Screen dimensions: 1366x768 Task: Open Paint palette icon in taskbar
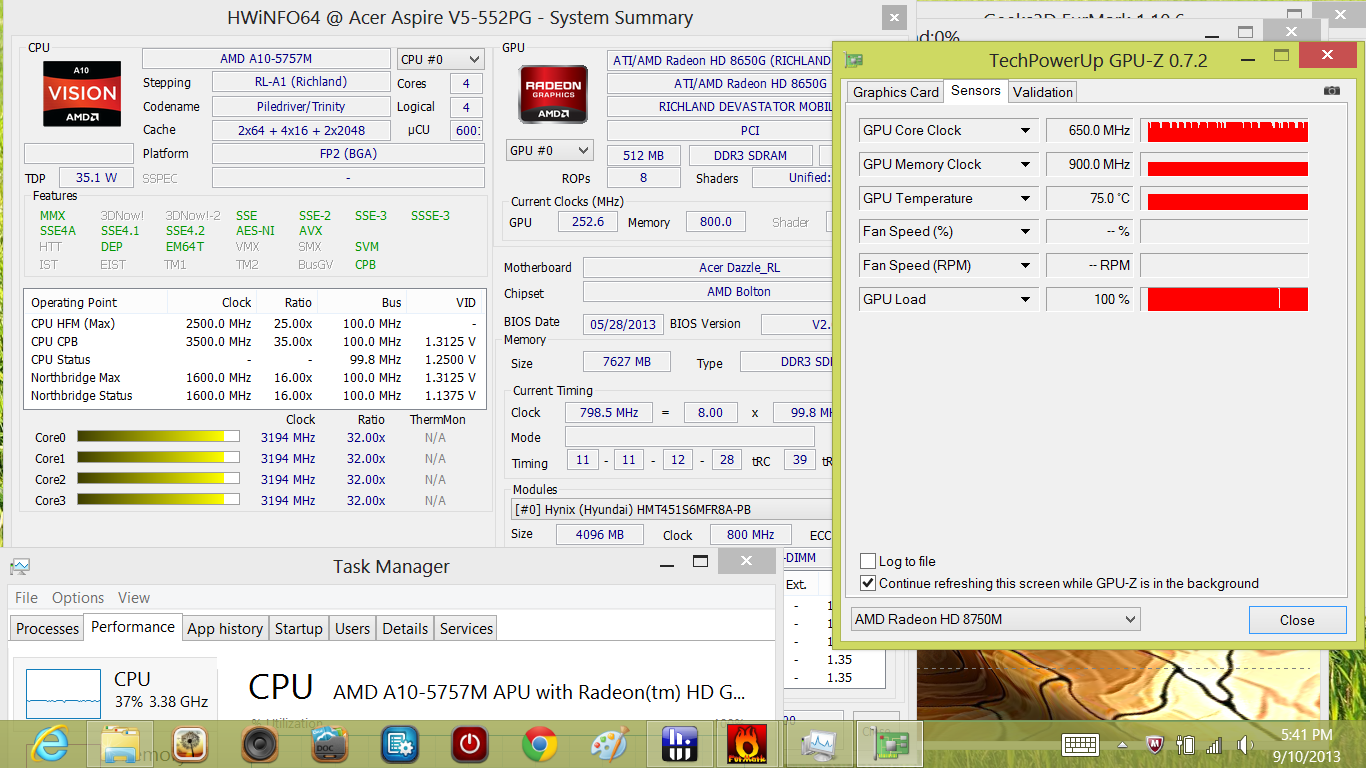click(609, 744)
